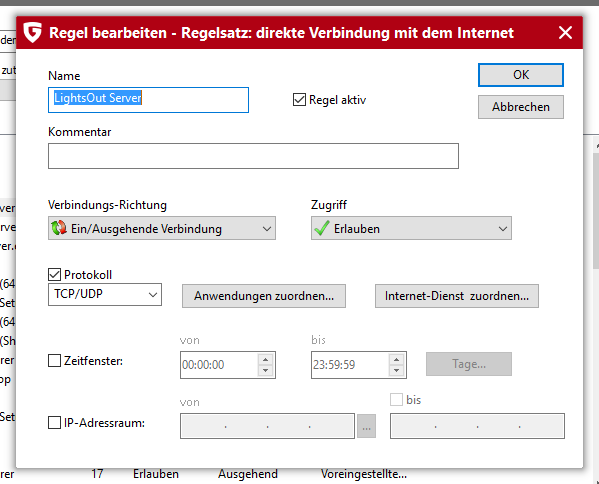Click into the Kommentar text field
This screenshot has height=484, width=599.
[x=253, y=156]
